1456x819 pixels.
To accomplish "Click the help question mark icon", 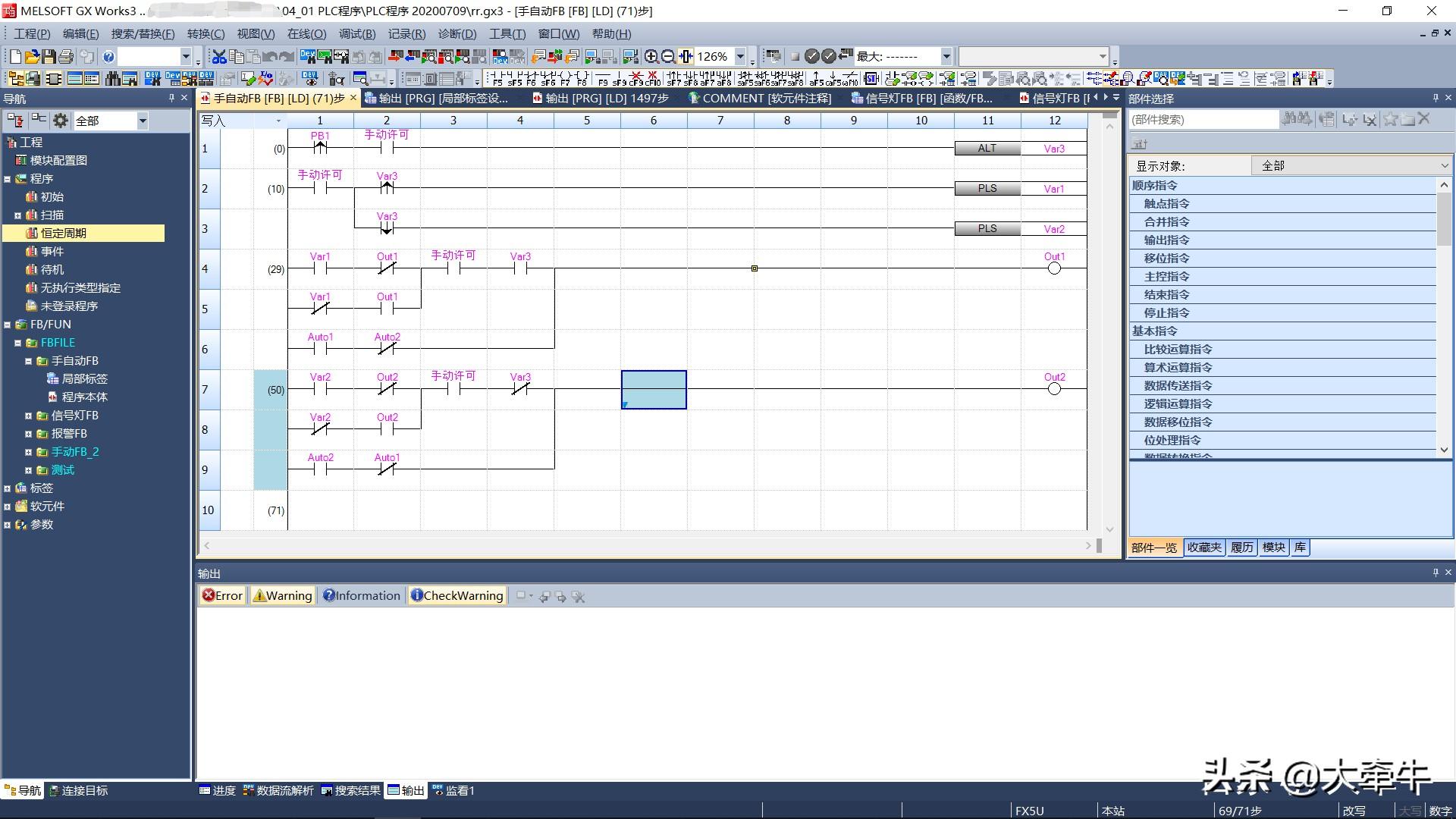I will 108,56.
